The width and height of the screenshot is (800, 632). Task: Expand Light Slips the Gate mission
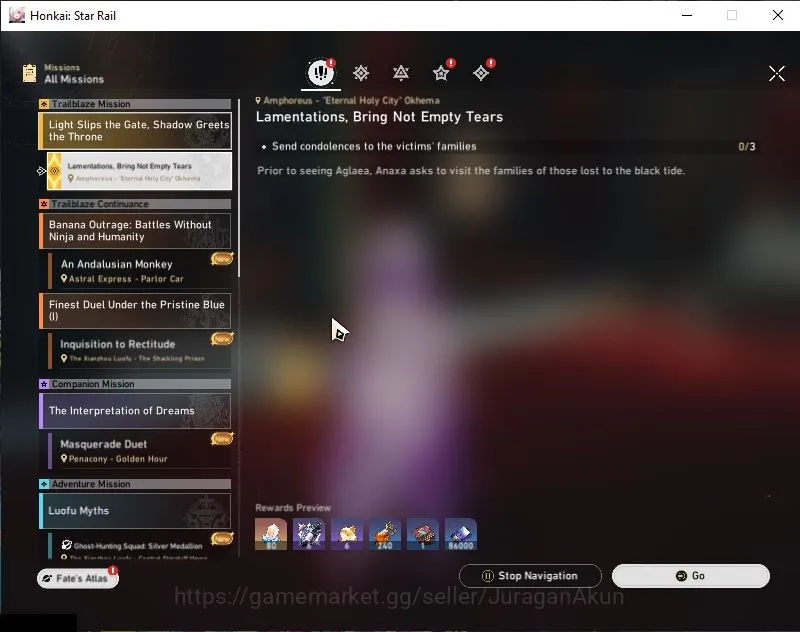(x=135, y=131)
